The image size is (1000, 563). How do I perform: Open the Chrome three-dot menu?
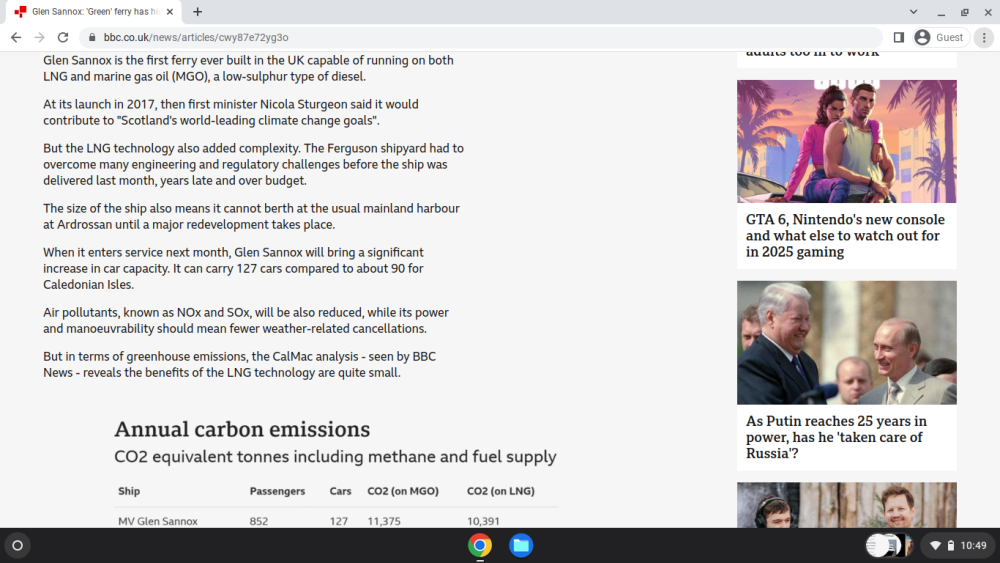(984, 38)
